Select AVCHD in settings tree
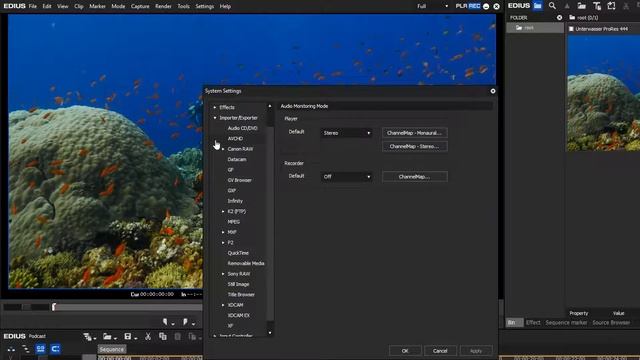 235,139
